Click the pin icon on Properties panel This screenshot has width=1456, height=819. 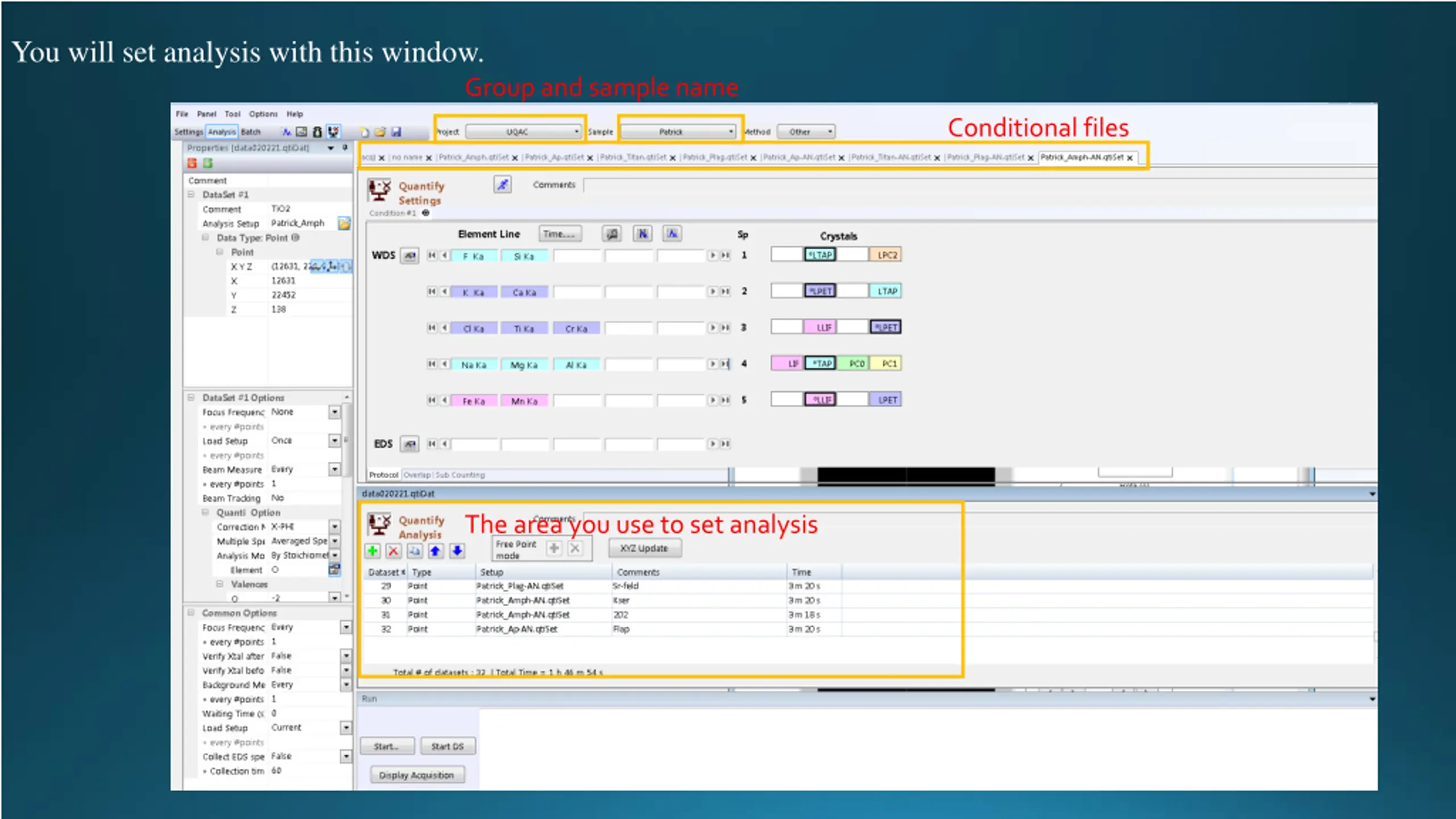pos(345,148)
